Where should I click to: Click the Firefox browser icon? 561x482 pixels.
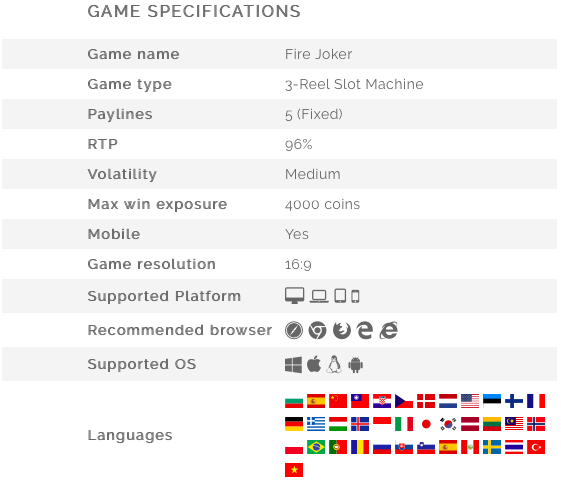point(342,330)
